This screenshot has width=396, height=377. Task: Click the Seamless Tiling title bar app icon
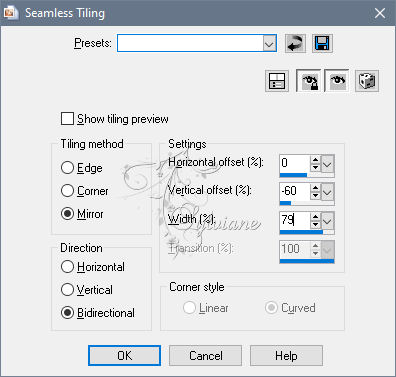click(10, 13)
